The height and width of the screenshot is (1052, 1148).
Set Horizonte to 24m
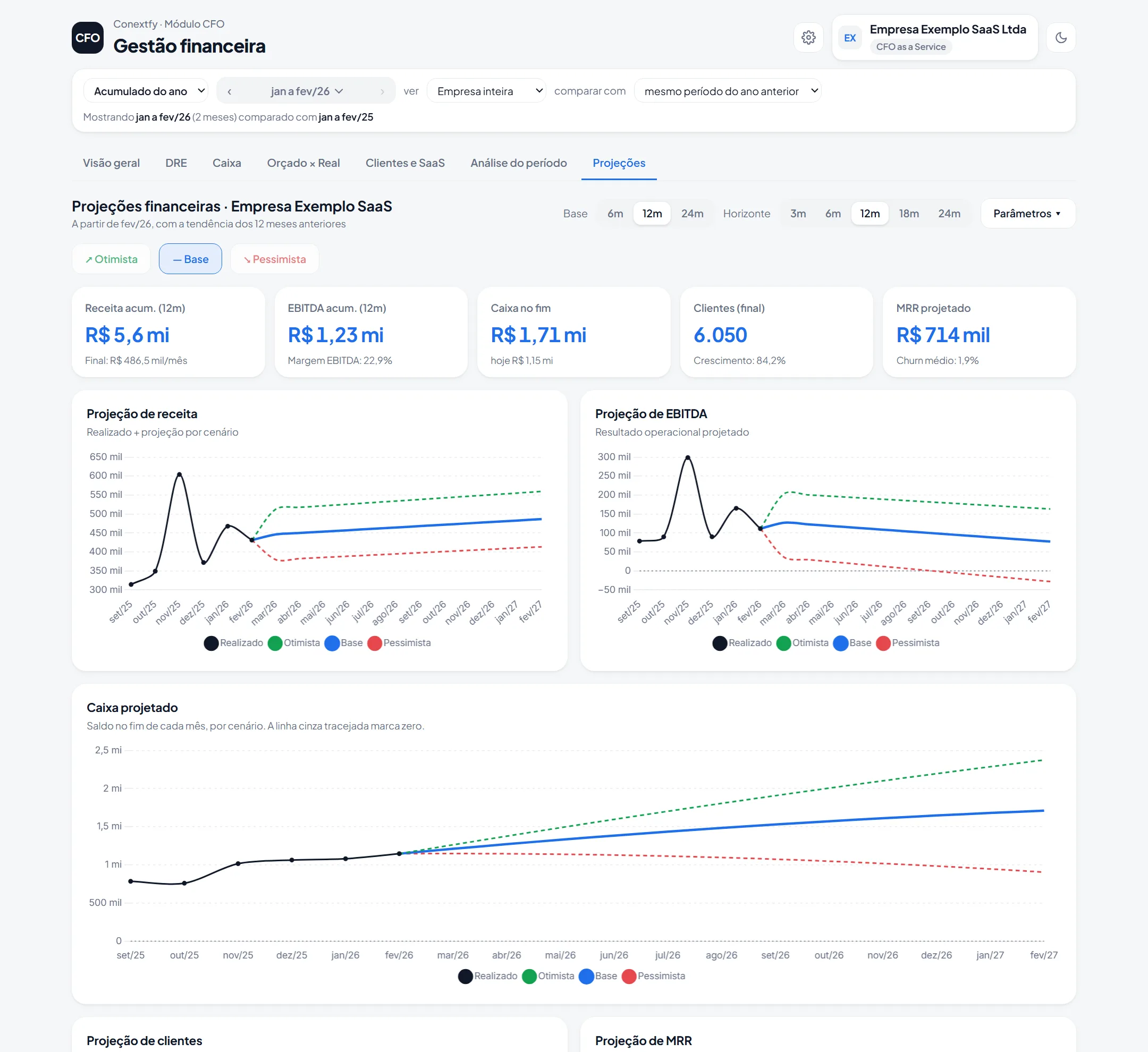click(x=949, y=214)
